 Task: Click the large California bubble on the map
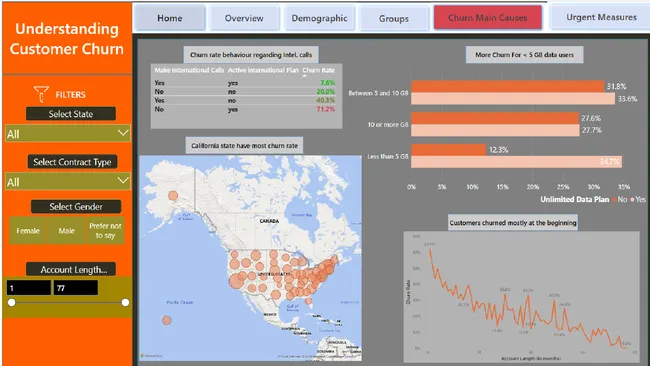pos(236,281)
